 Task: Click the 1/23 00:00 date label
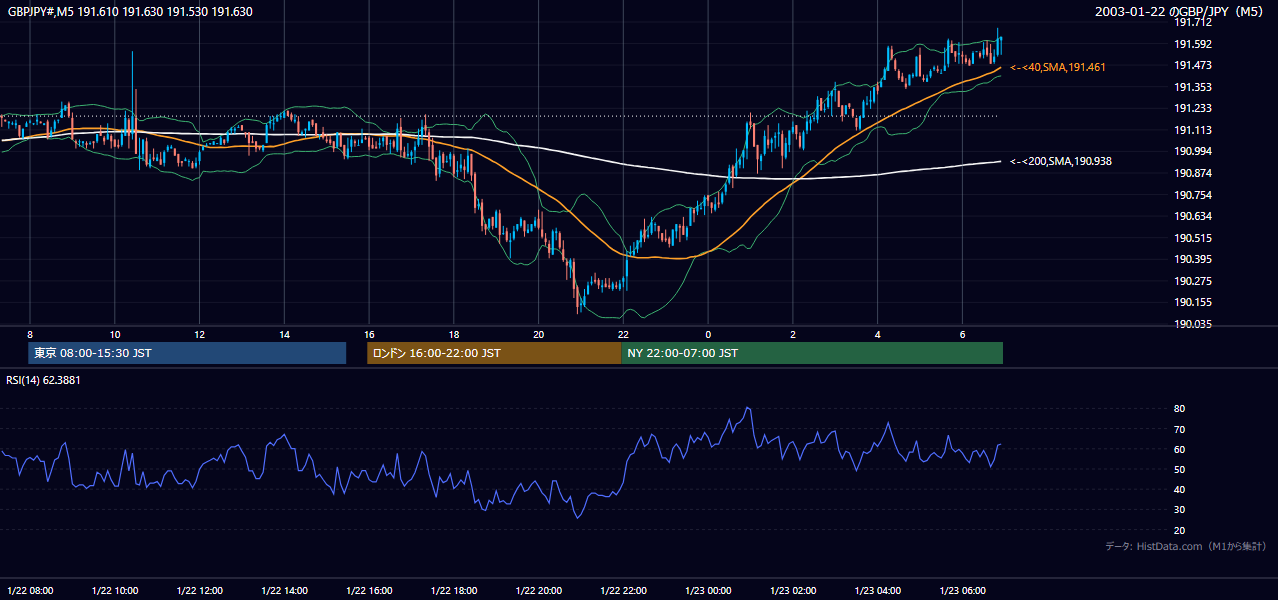click(x=709, y=591)
